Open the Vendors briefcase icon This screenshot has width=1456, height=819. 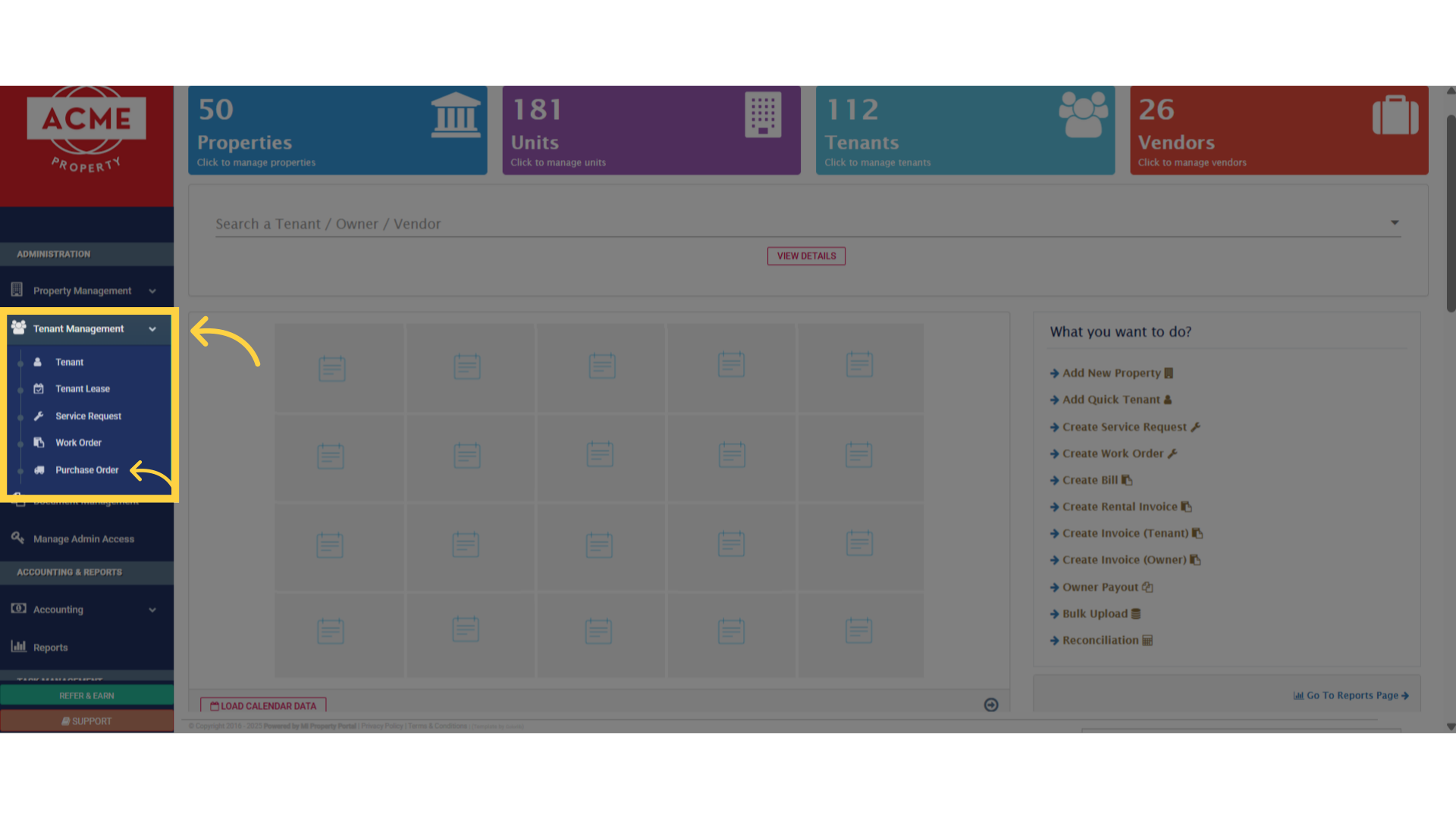click(x=1395, y=115)
